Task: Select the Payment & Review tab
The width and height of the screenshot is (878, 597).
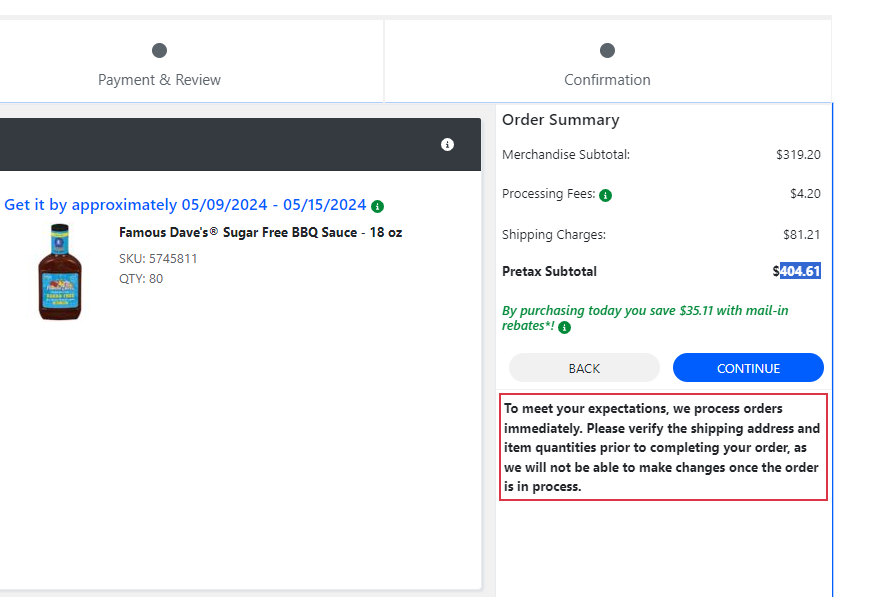Action: (x=160, y=62)
